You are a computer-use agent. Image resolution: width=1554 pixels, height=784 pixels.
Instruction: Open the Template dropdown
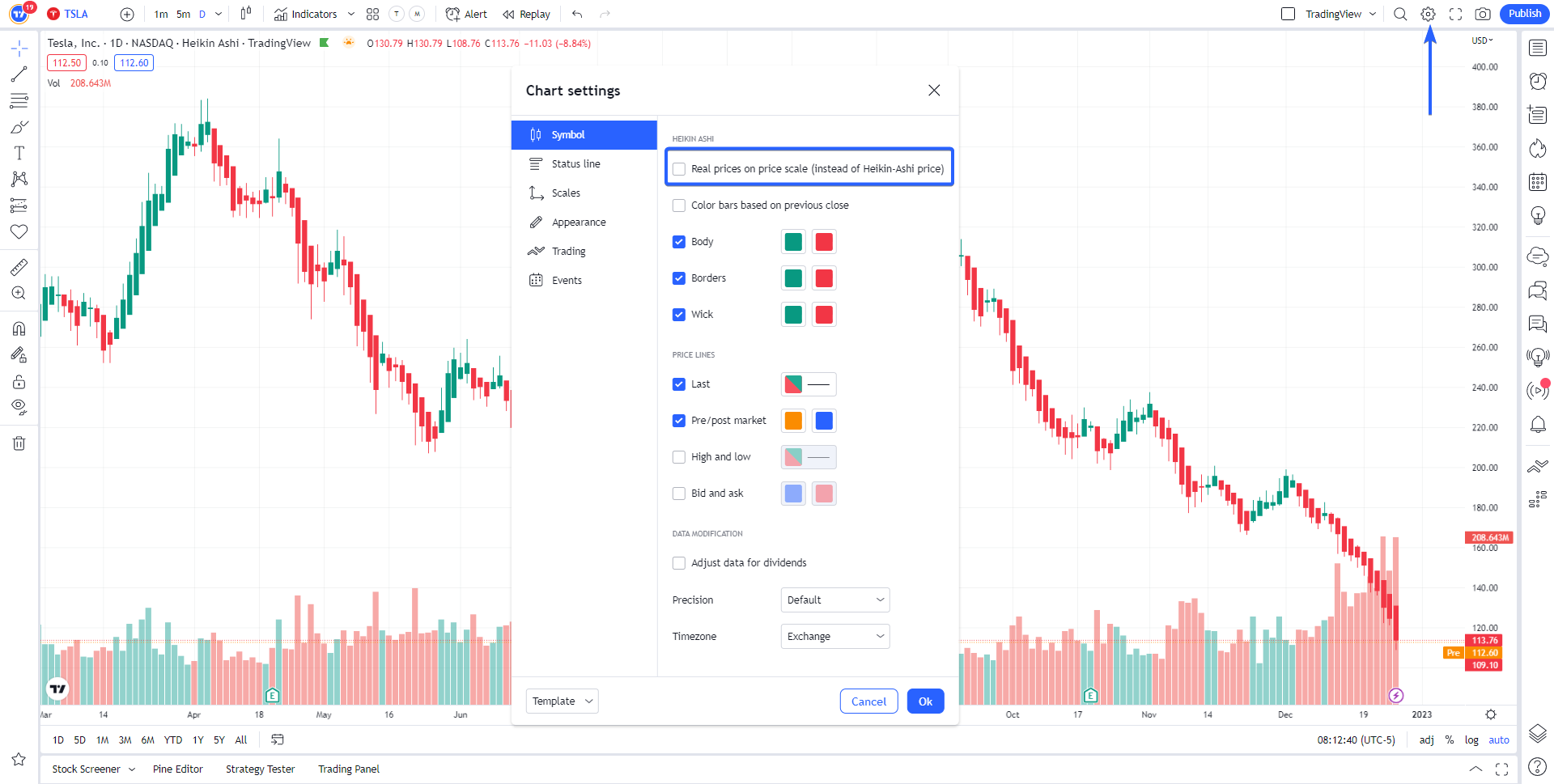click(x=562, y=701)
